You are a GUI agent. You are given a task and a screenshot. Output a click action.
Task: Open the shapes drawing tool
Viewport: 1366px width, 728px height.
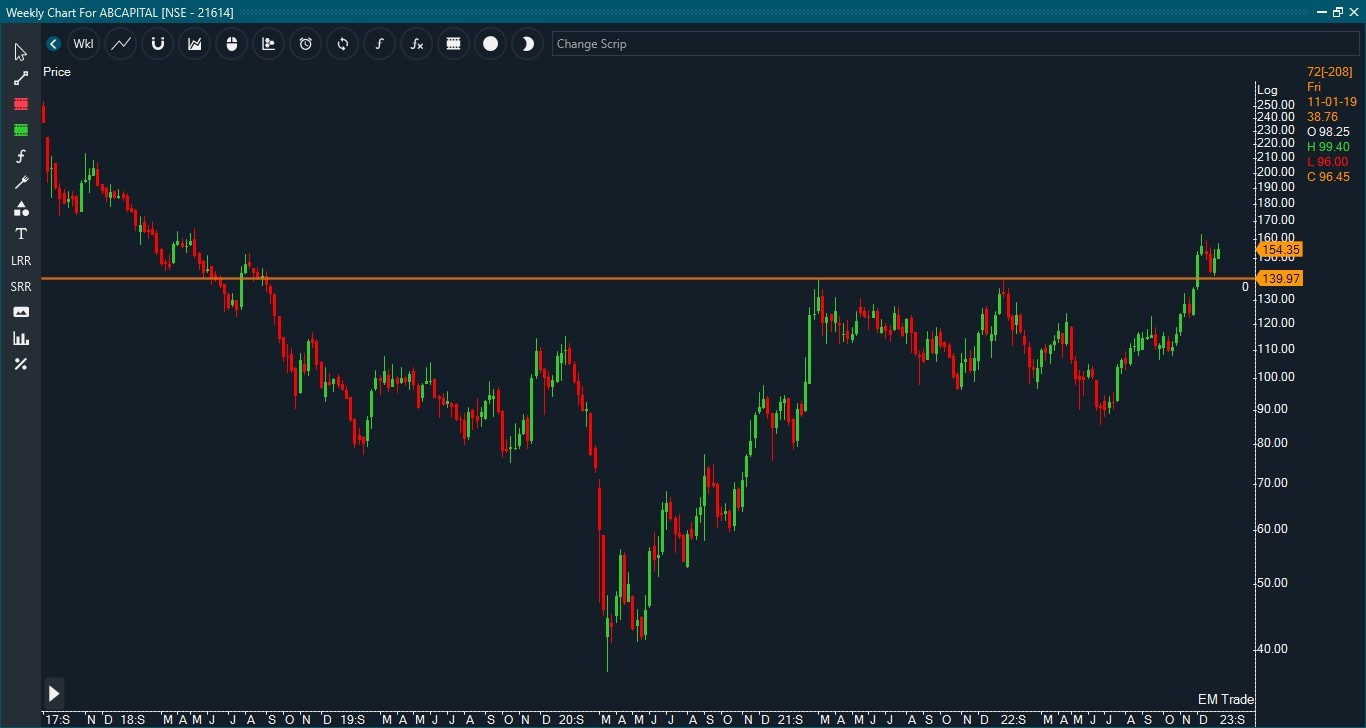[21, 208]
